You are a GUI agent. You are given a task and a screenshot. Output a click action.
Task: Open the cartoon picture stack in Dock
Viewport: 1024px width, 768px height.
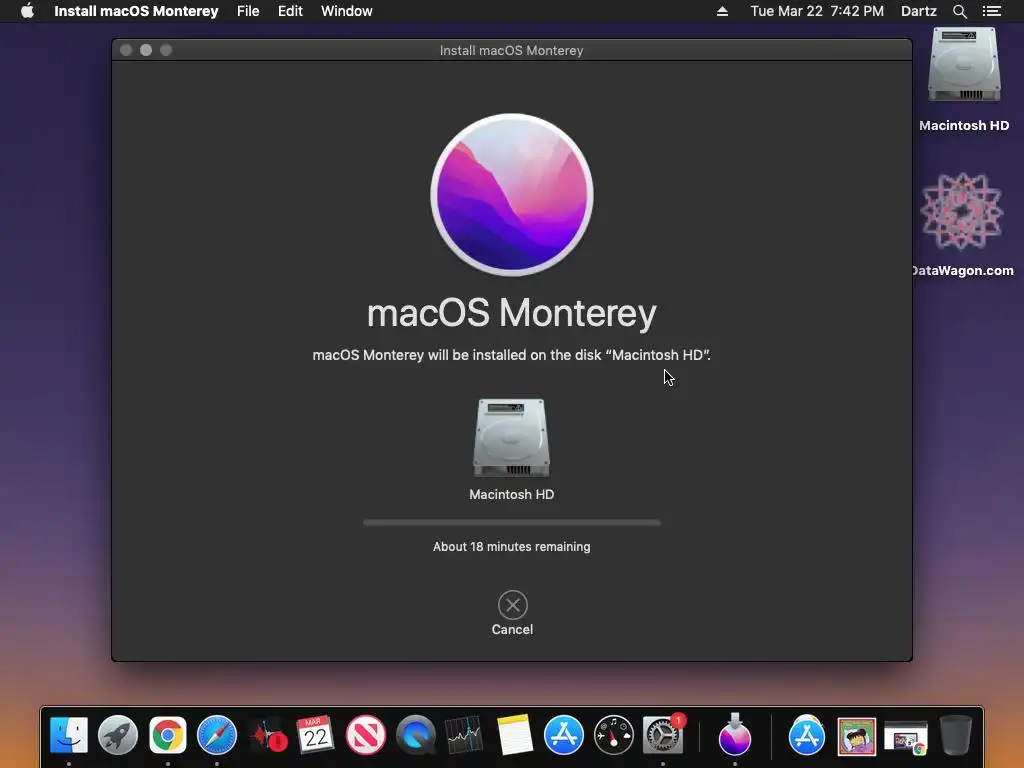(857, 736)
